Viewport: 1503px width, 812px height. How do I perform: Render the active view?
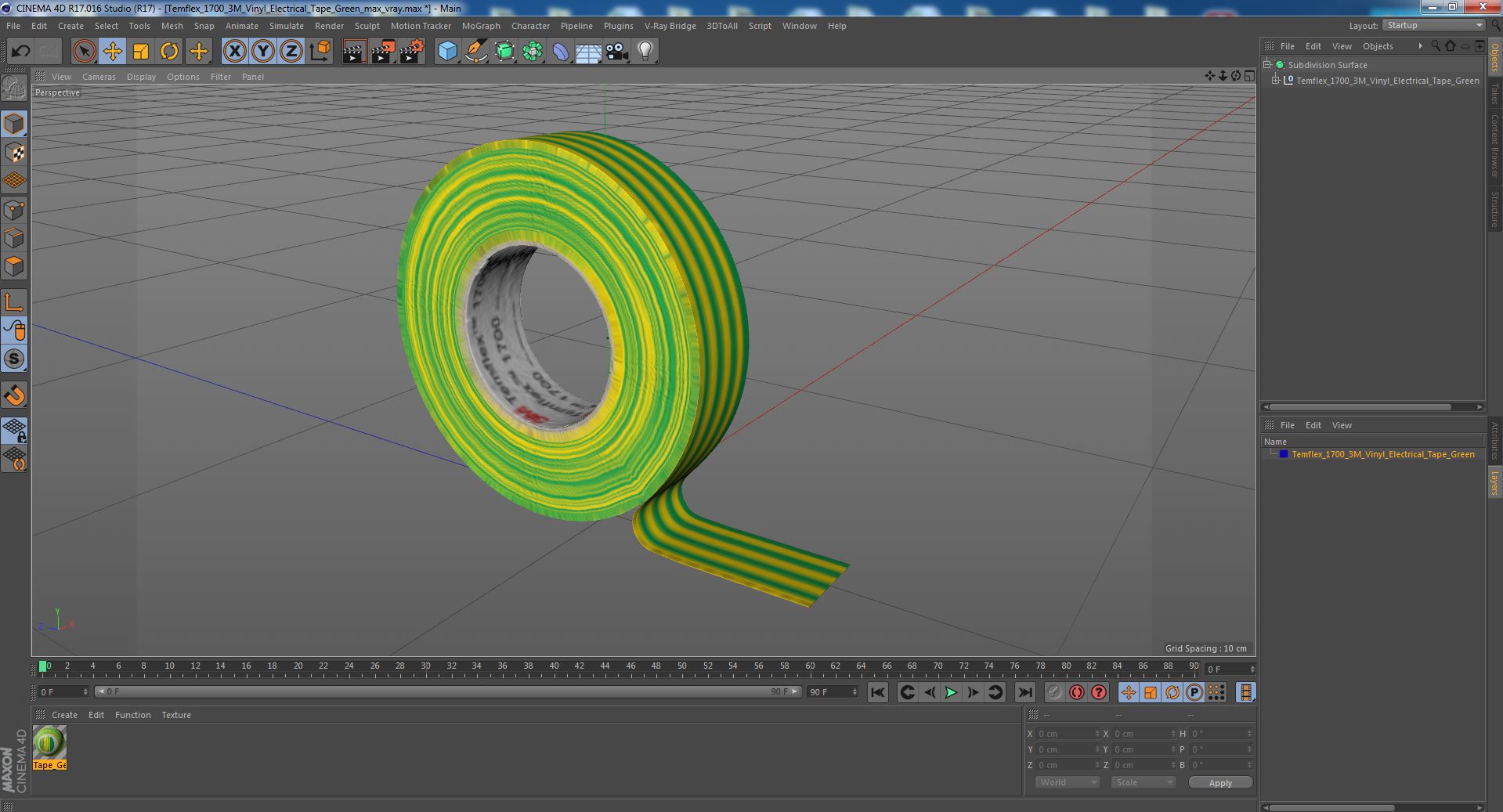tap(354, 52)
